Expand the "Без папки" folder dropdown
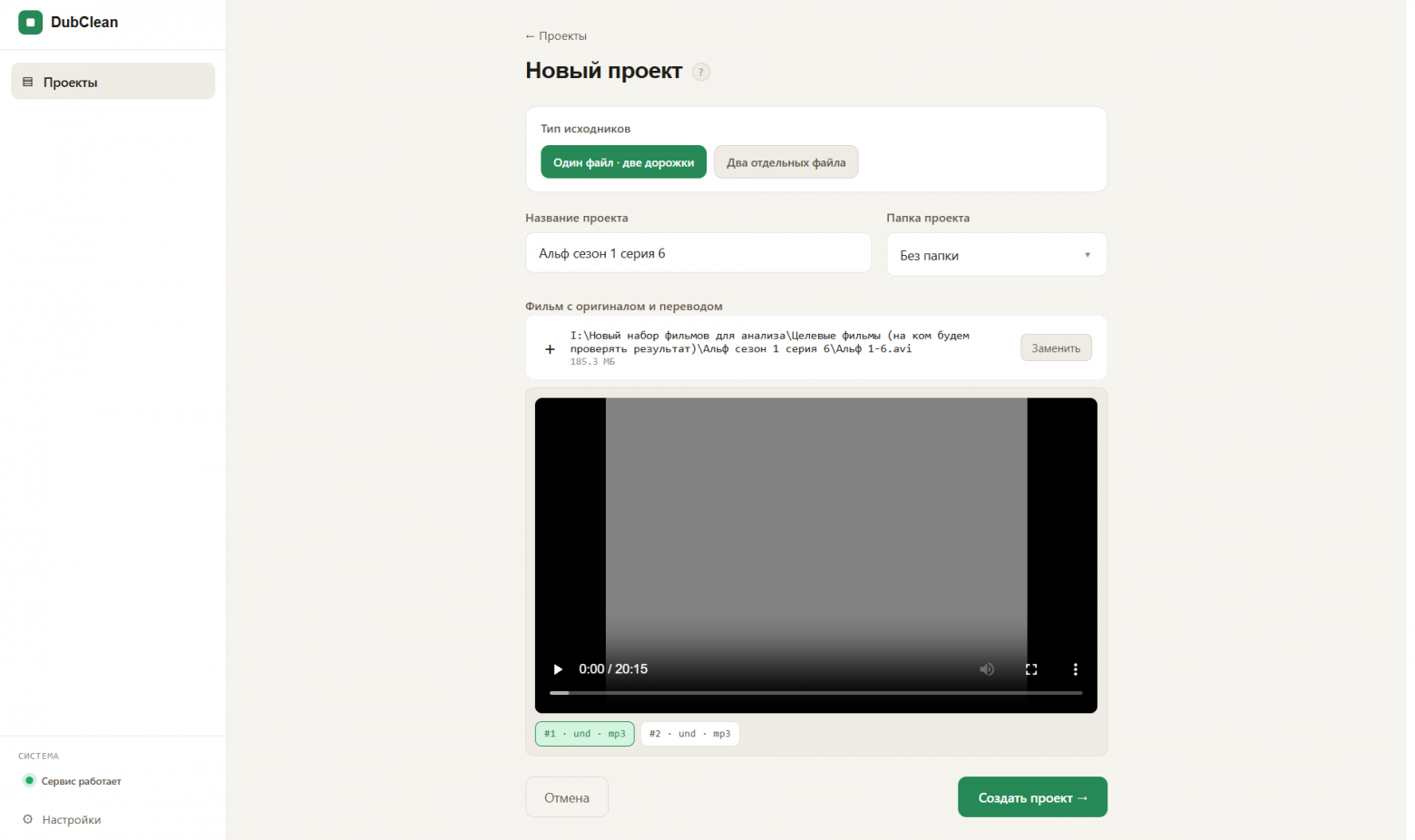 tap(996, 255)
